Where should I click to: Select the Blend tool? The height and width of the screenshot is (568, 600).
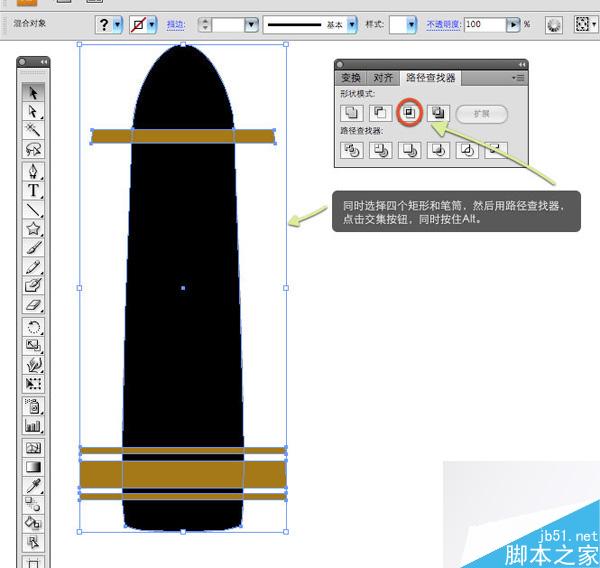point(33,504)
